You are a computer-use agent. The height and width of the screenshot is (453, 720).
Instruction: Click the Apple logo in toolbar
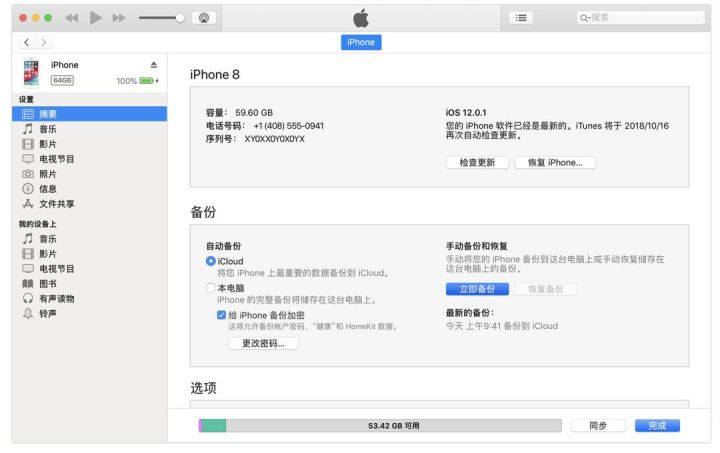(x=361, y=18)
